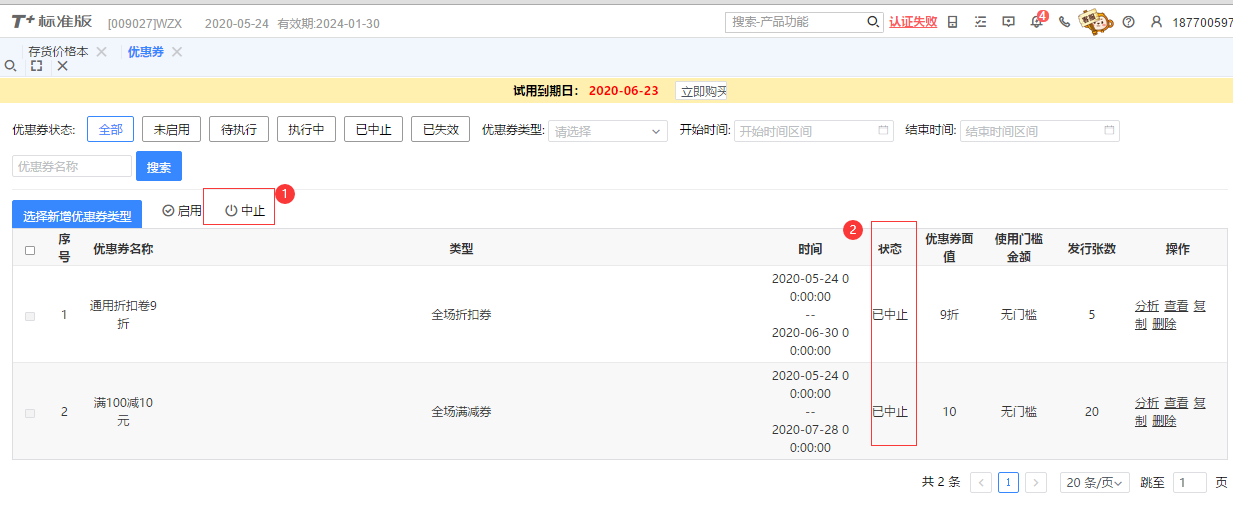Filter coupon status by 已失效

[x=440, y=129]
